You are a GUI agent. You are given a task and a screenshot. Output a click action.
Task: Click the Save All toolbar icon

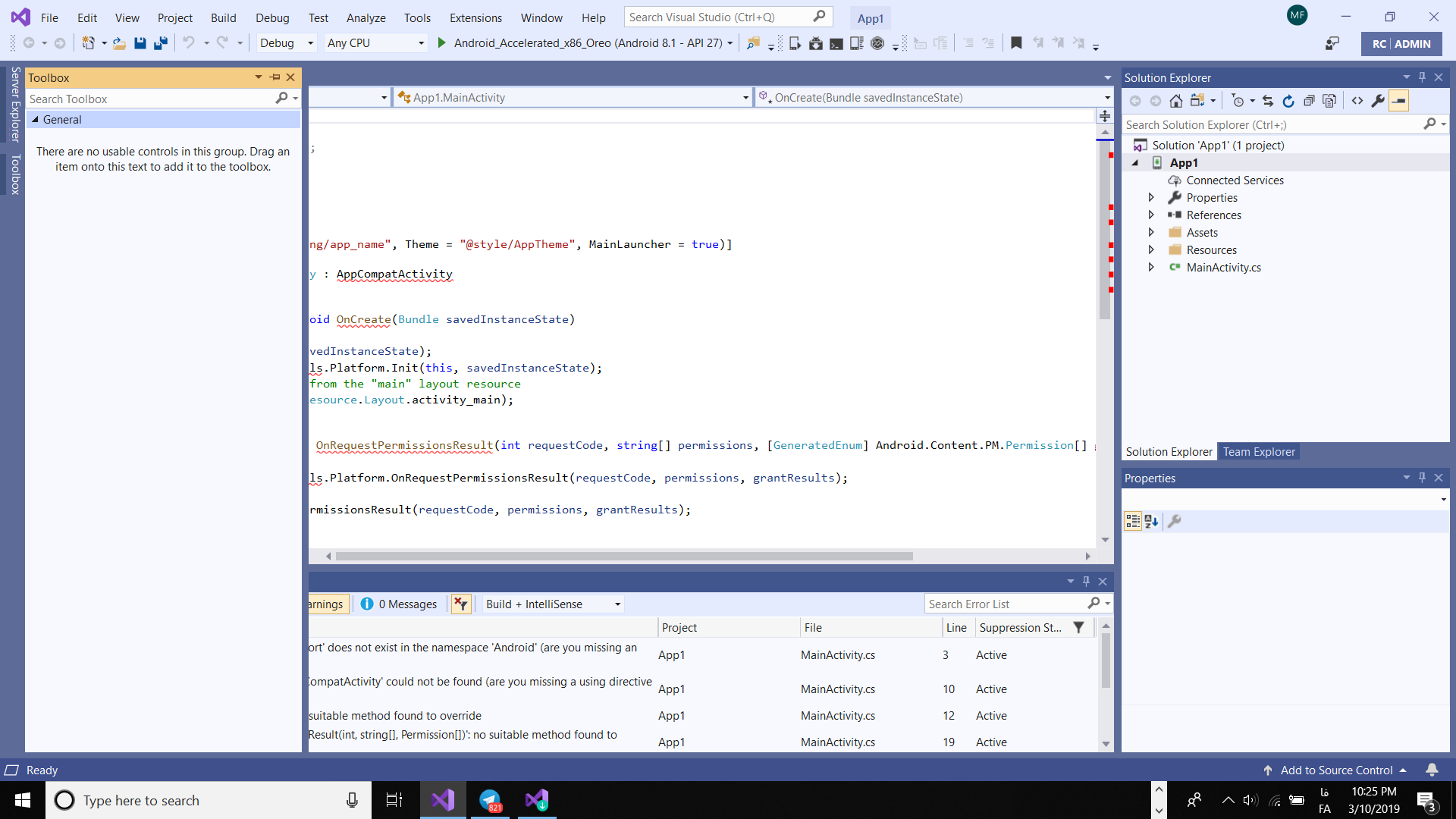click(160, 43)
